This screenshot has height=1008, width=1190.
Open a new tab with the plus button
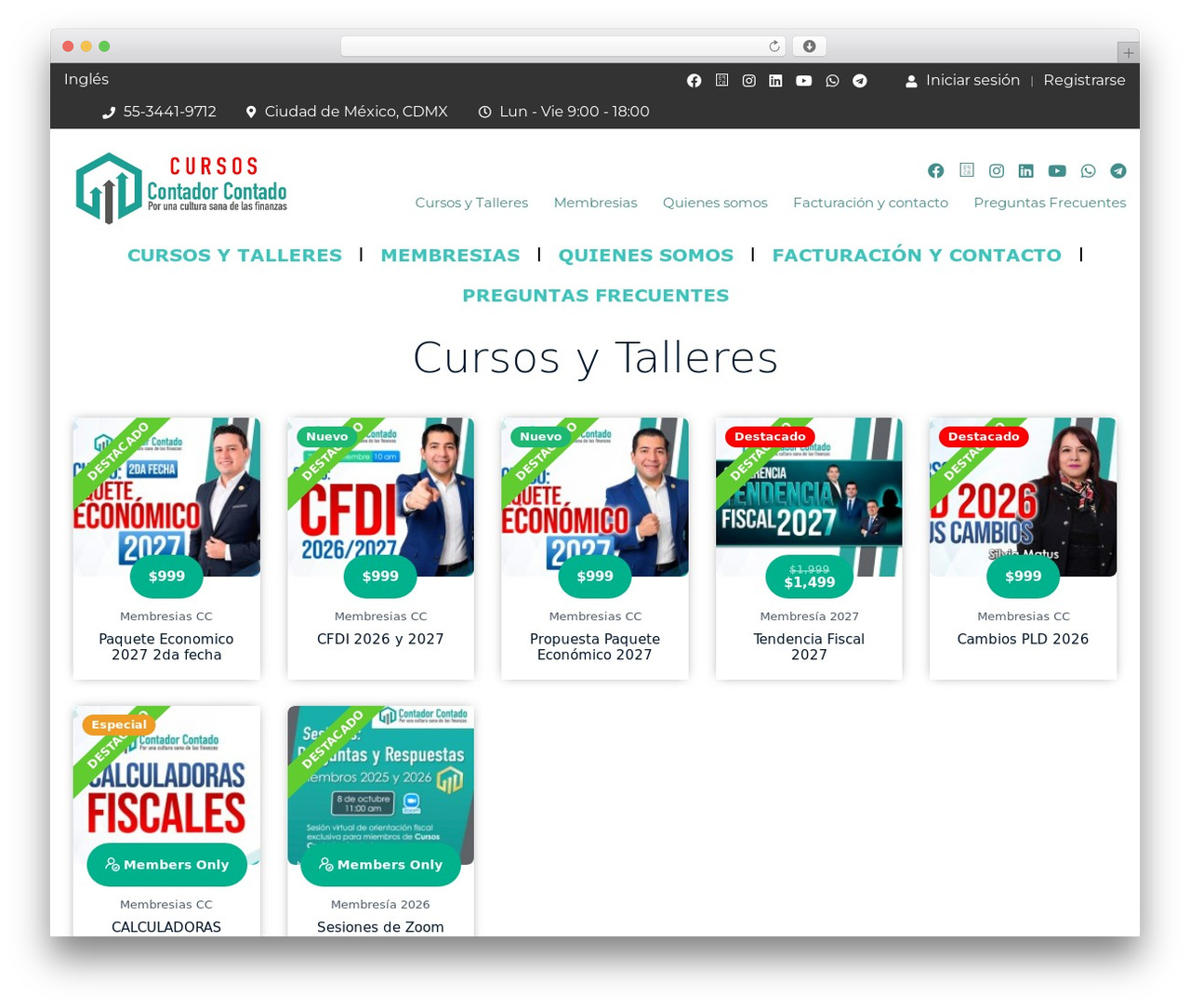(x=1128, y=53)
